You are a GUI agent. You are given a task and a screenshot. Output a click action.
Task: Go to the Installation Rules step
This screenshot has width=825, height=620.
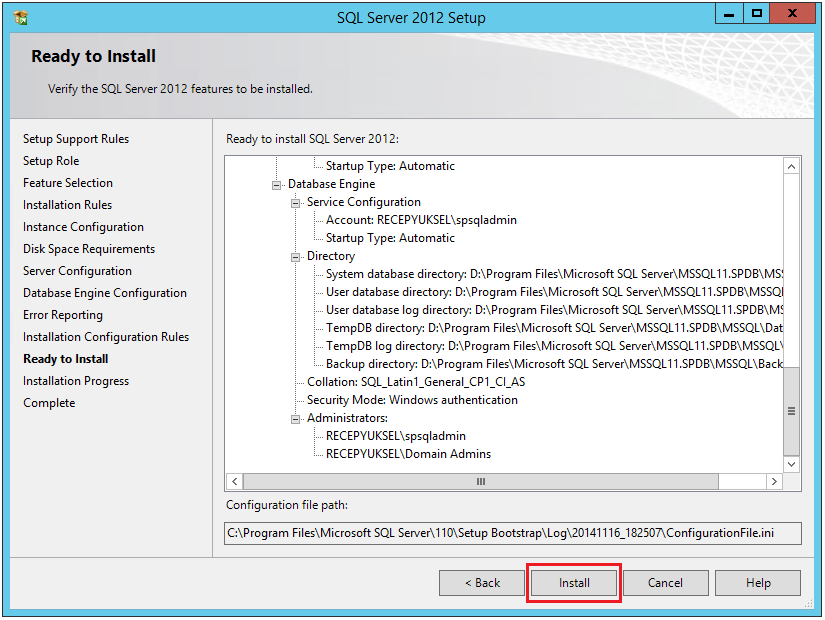(67, 205)
